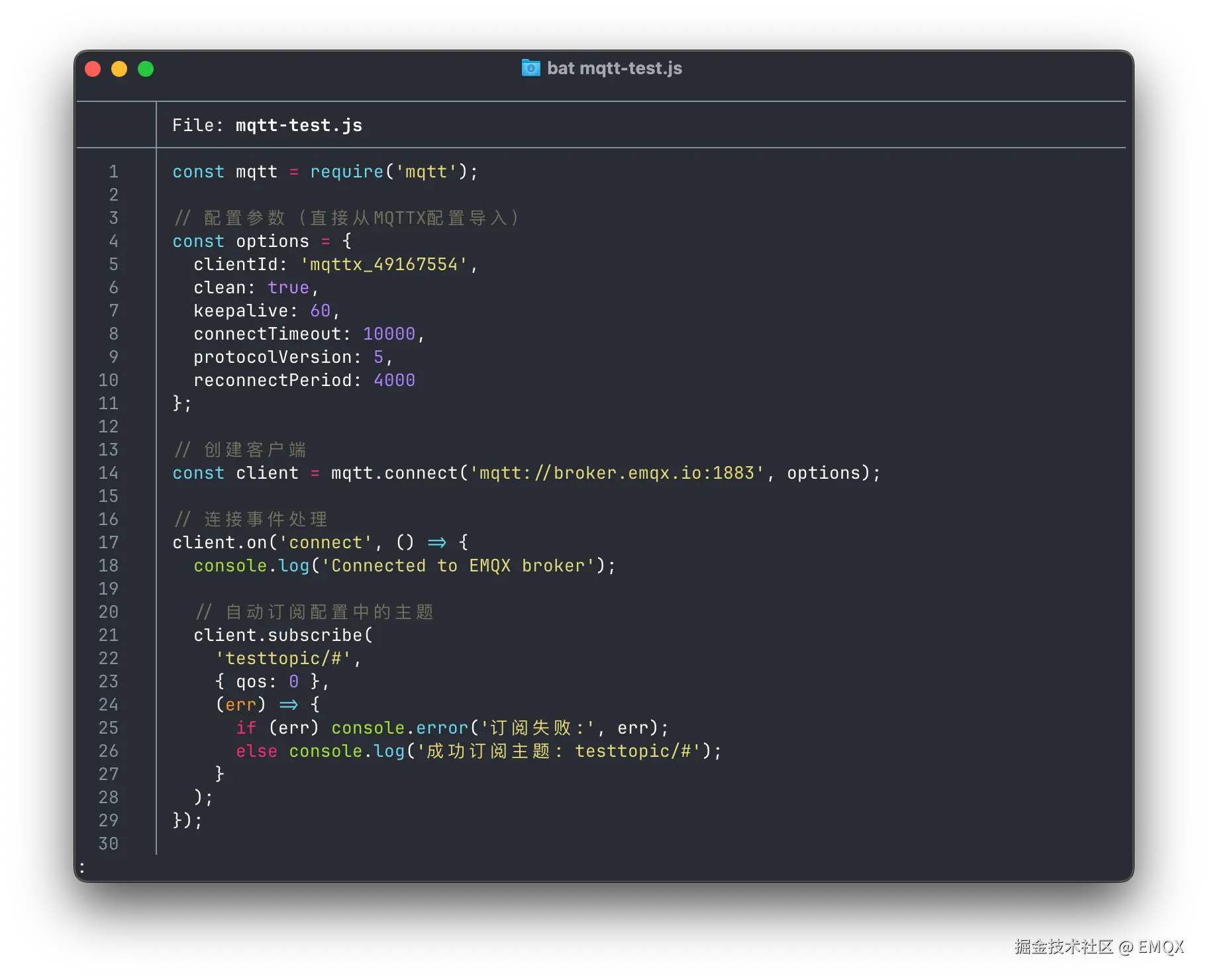Click the comment '// 自动订阅配置中的主题'
The width and height of the screenshot is (1208, 980).
coord(314,612)
